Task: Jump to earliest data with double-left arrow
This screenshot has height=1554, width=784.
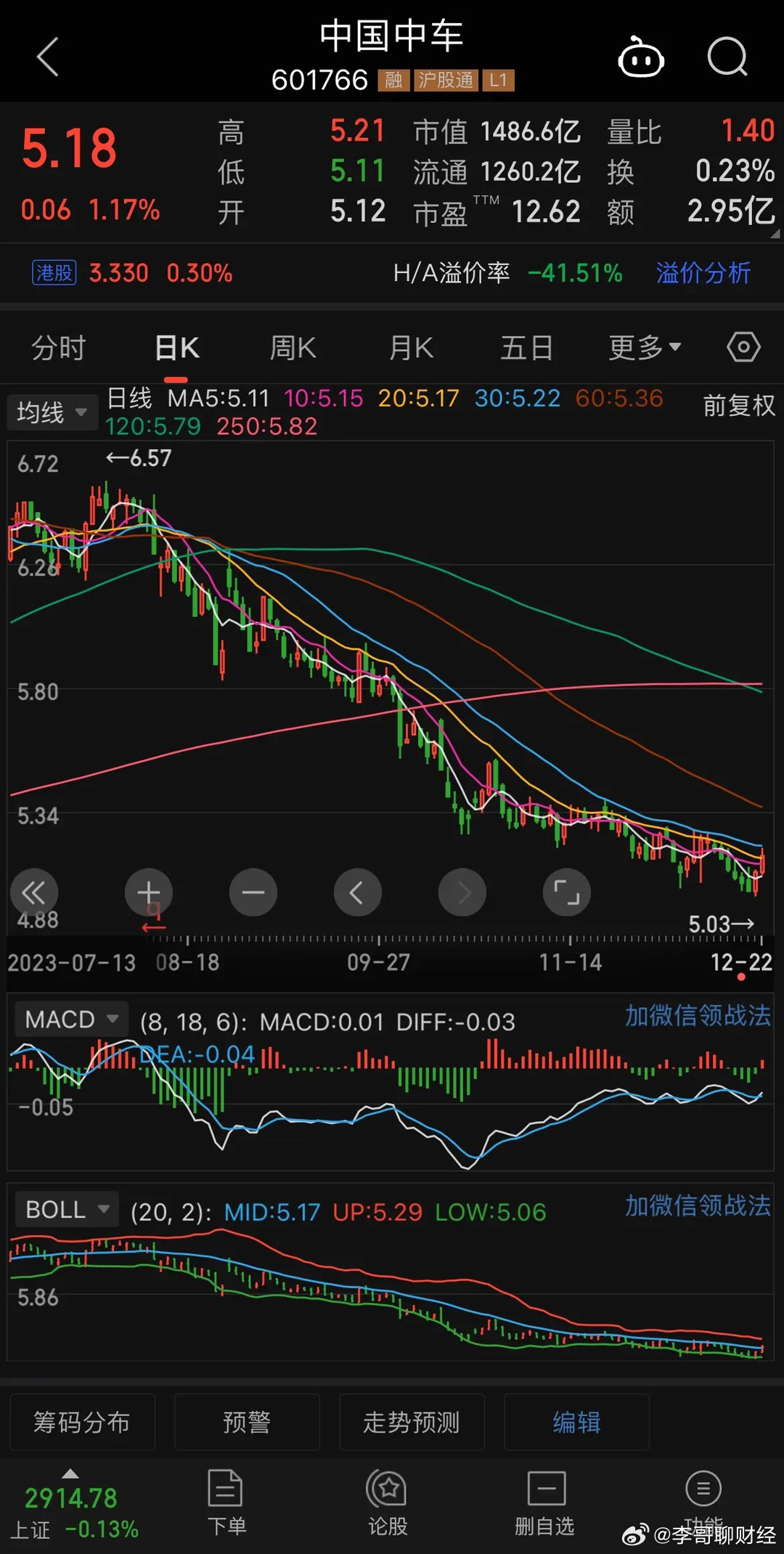Action: [34, 892]
